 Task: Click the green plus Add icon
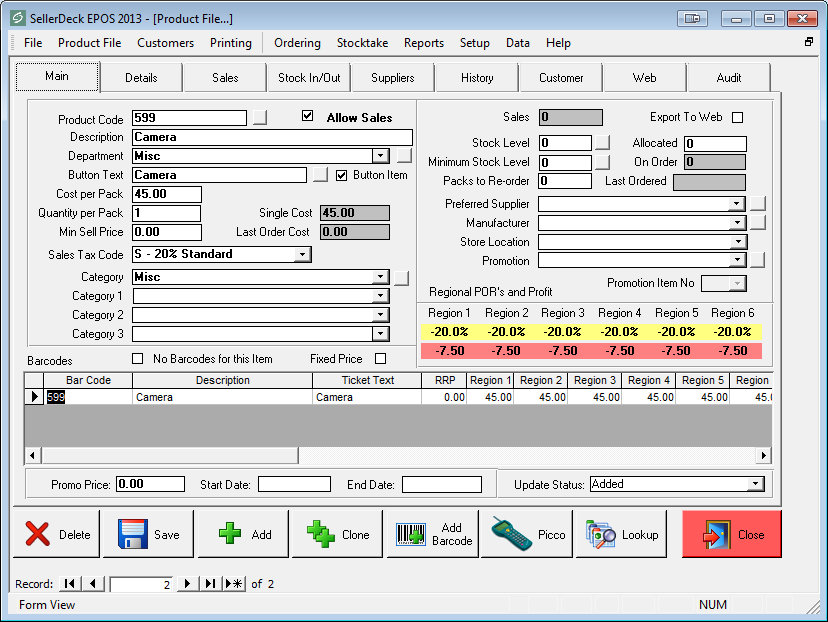pyautogui.click(x=229, y=534)
